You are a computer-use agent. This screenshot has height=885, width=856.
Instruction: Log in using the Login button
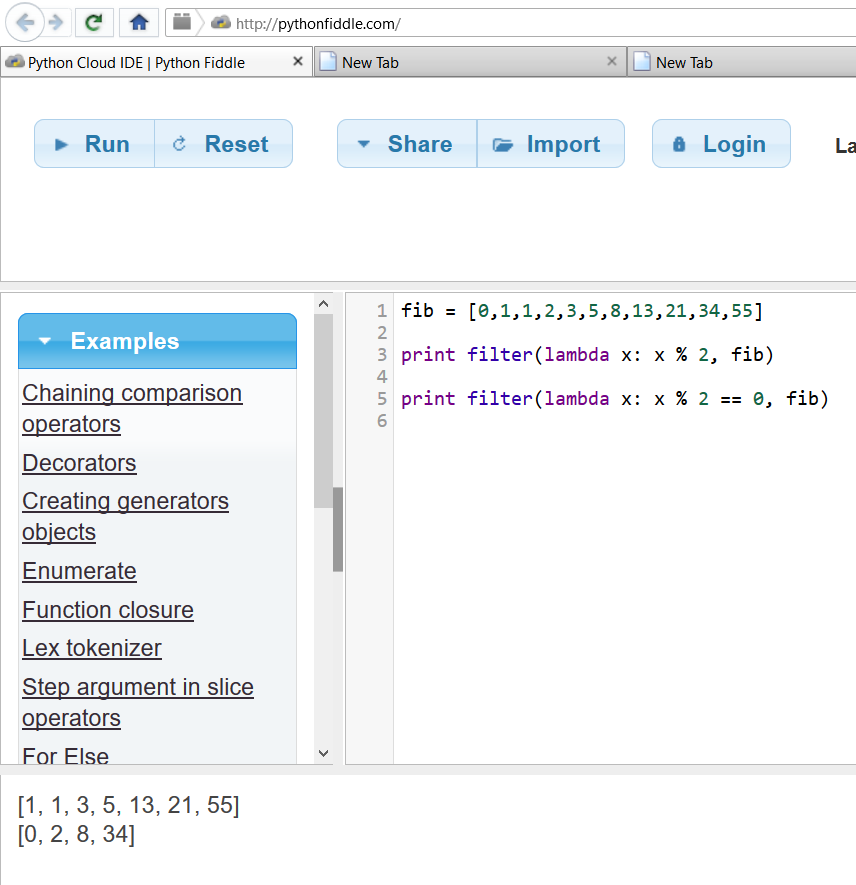721,143
